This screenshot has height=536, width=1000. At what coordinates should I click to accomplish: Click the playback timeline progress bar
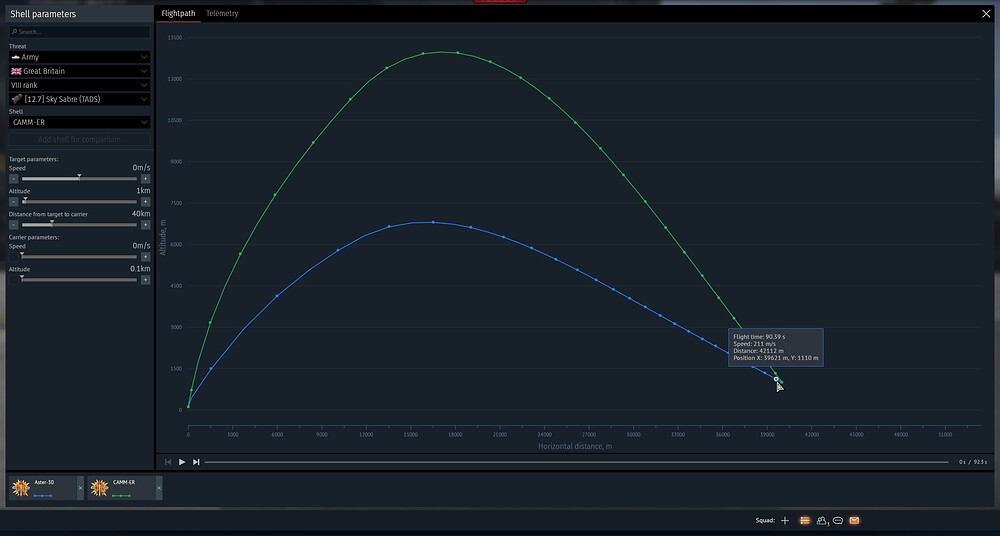coord(577,462)
